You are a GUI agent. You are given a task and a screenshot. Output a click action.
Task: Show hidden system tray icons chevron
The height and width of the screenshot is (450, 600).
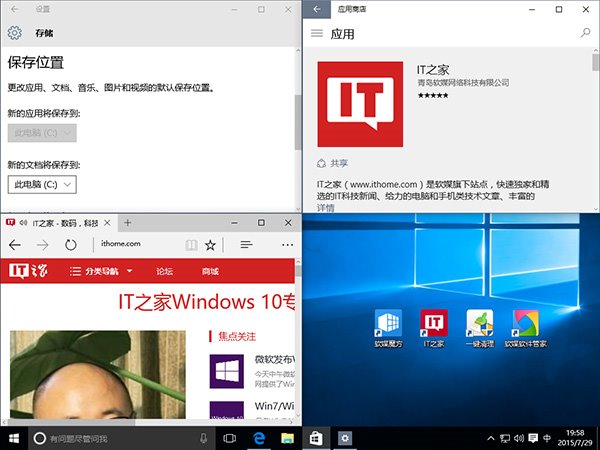point(490,439)
